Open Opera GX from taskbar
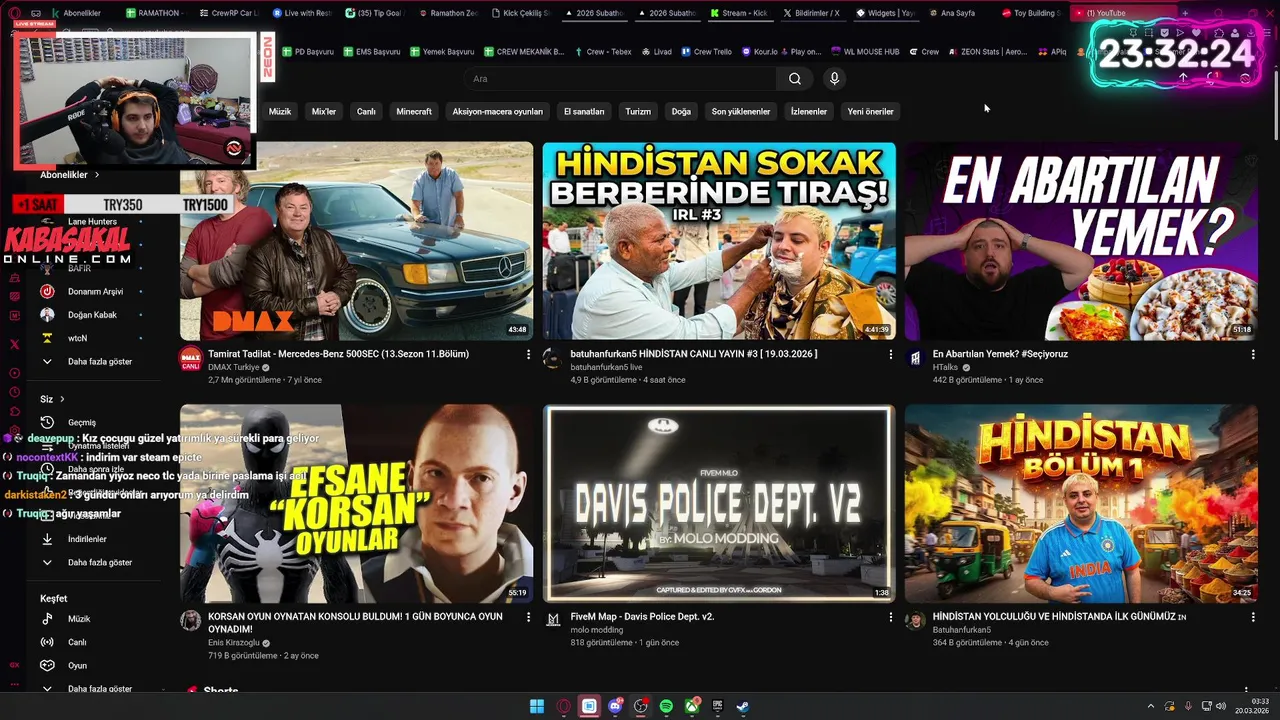Viewport: 1280px width, 720px height. pos(563,706)
